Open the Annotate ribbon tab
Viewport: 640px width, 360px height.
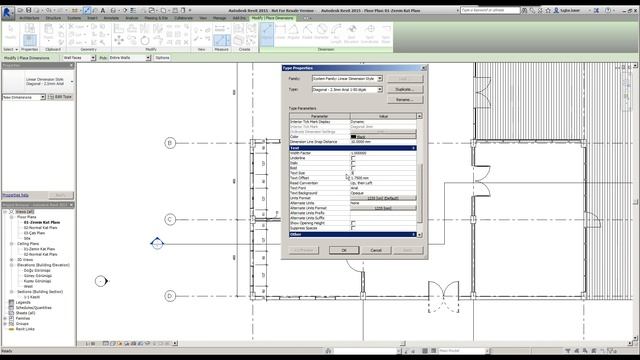point(111,18)
